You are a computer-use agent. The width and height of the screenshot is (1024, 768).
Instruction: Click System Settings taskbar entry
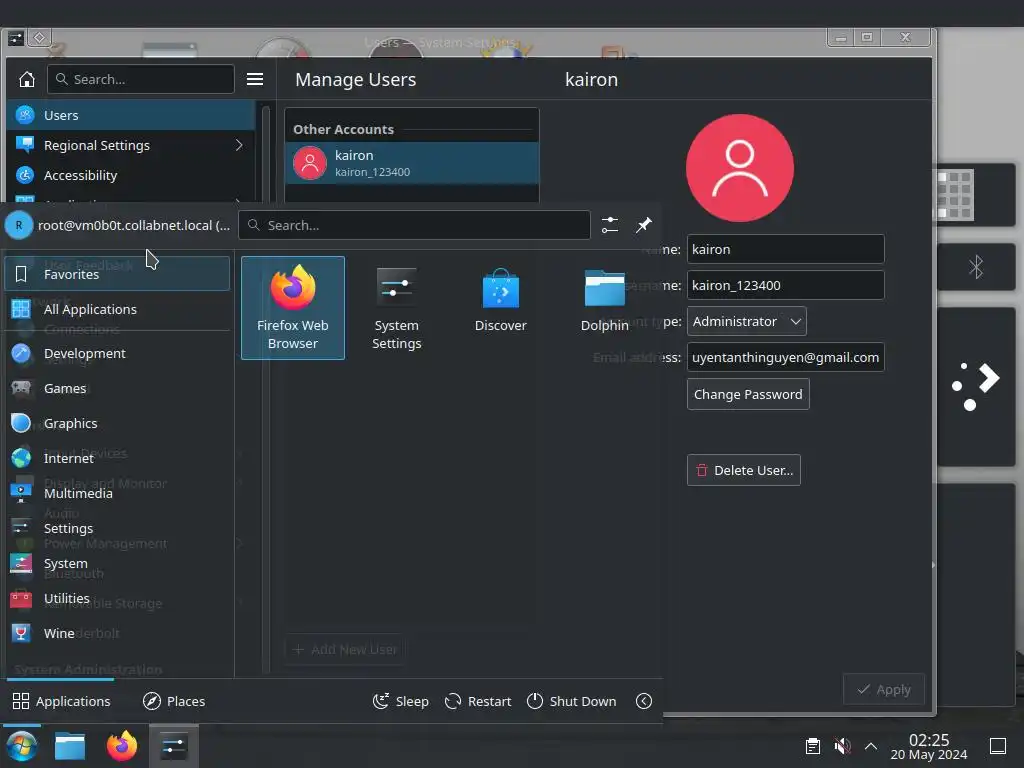(x=174, y=746)
